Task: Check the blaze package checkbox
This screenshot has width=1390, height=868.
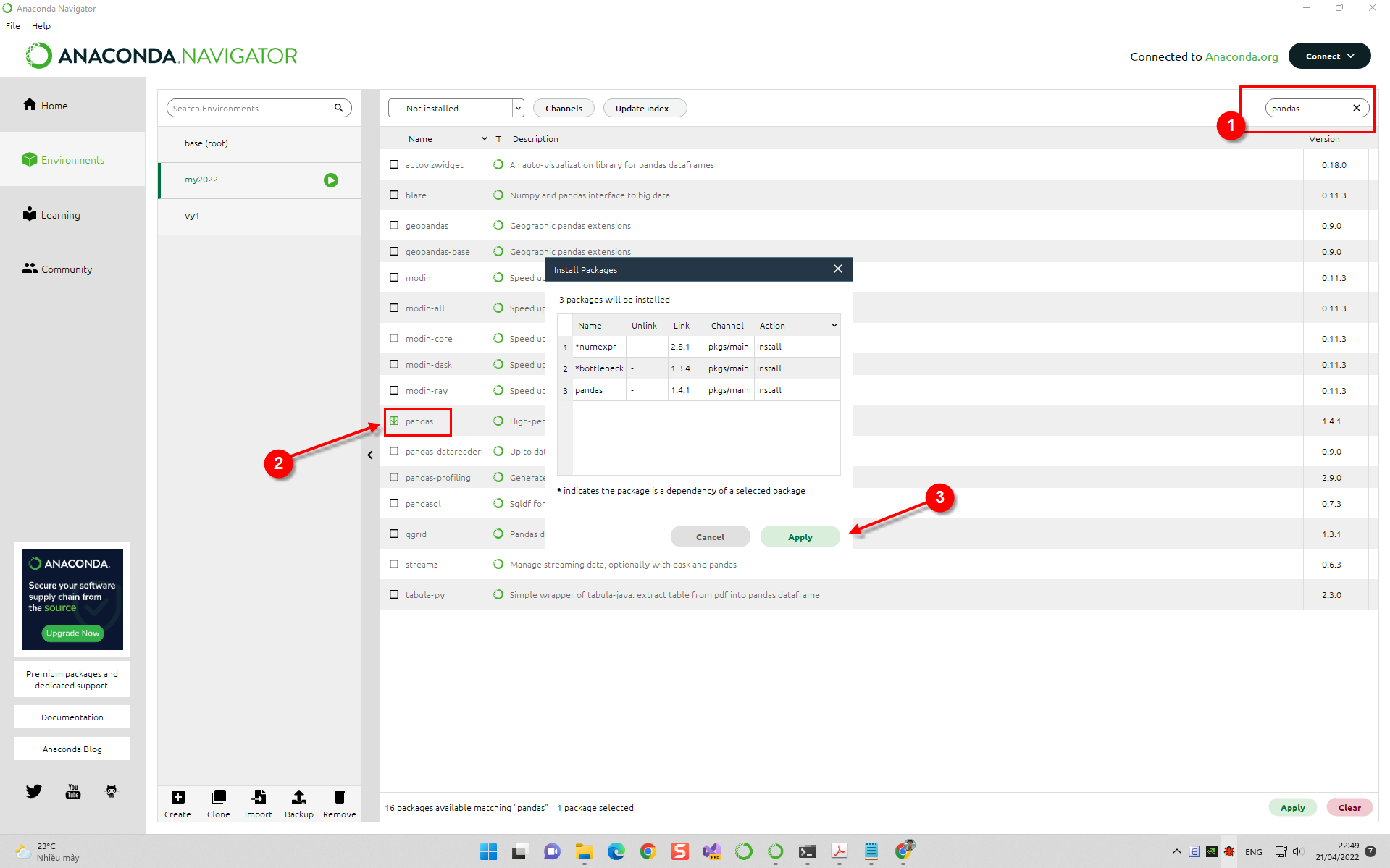Action: click(x=394, y=195)
